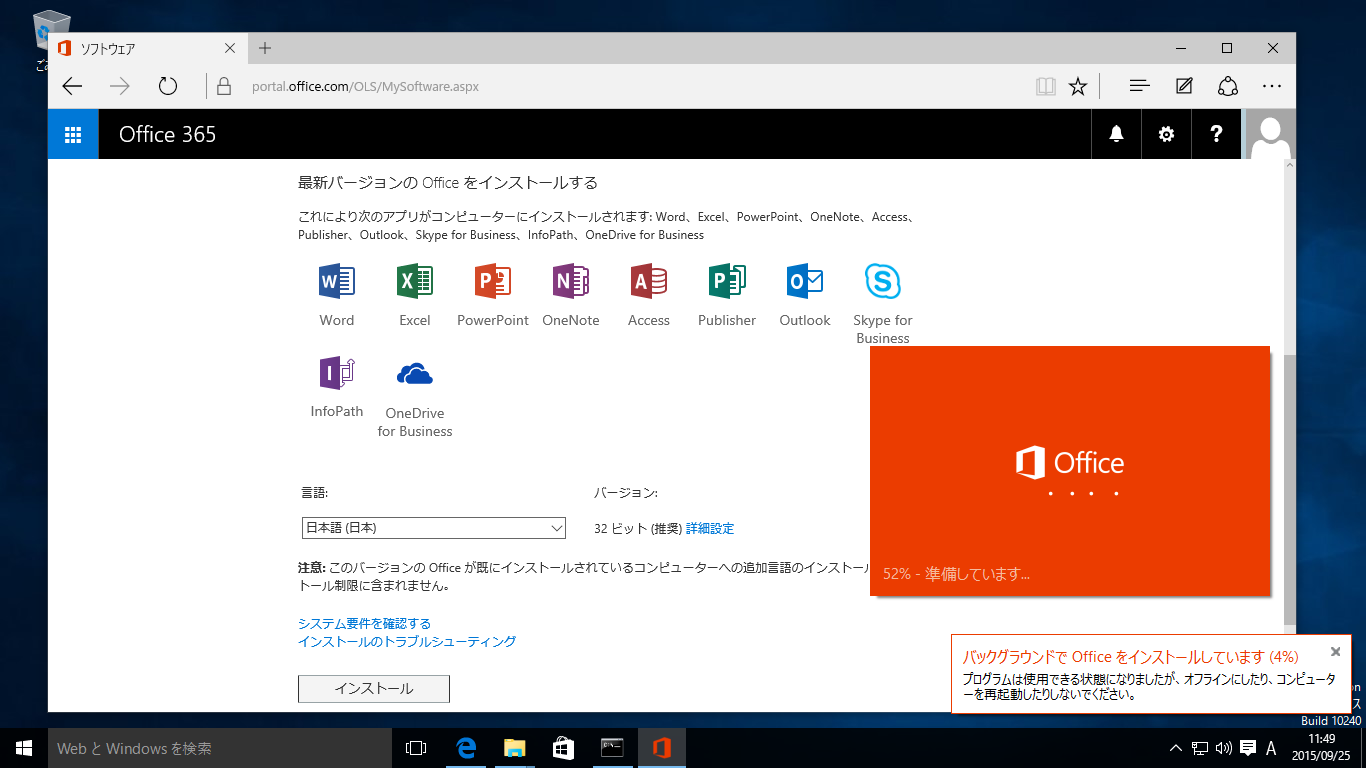Click the Skype for Business icon
Image resolution: width=1366 pixels, height=768 pixels.
tap(883, 282)
